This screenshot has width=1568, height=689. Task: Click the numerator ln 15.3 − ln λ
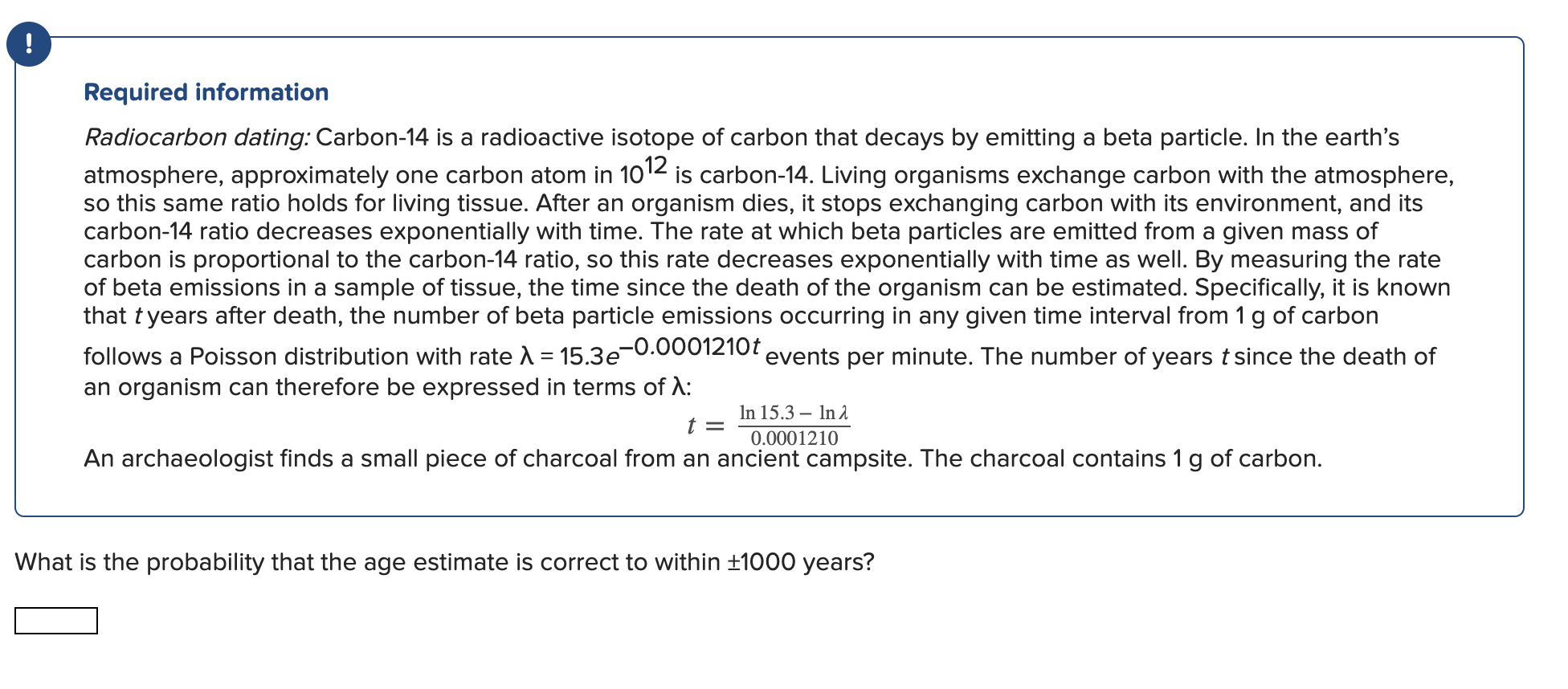tap(795, 412)
